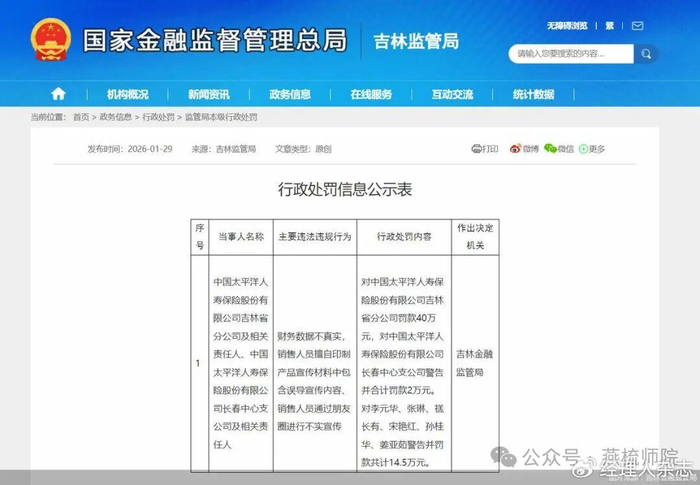Open the 新闻资讯 menu
This screenshot has width=700, height=485.
[x=208, y=94]
